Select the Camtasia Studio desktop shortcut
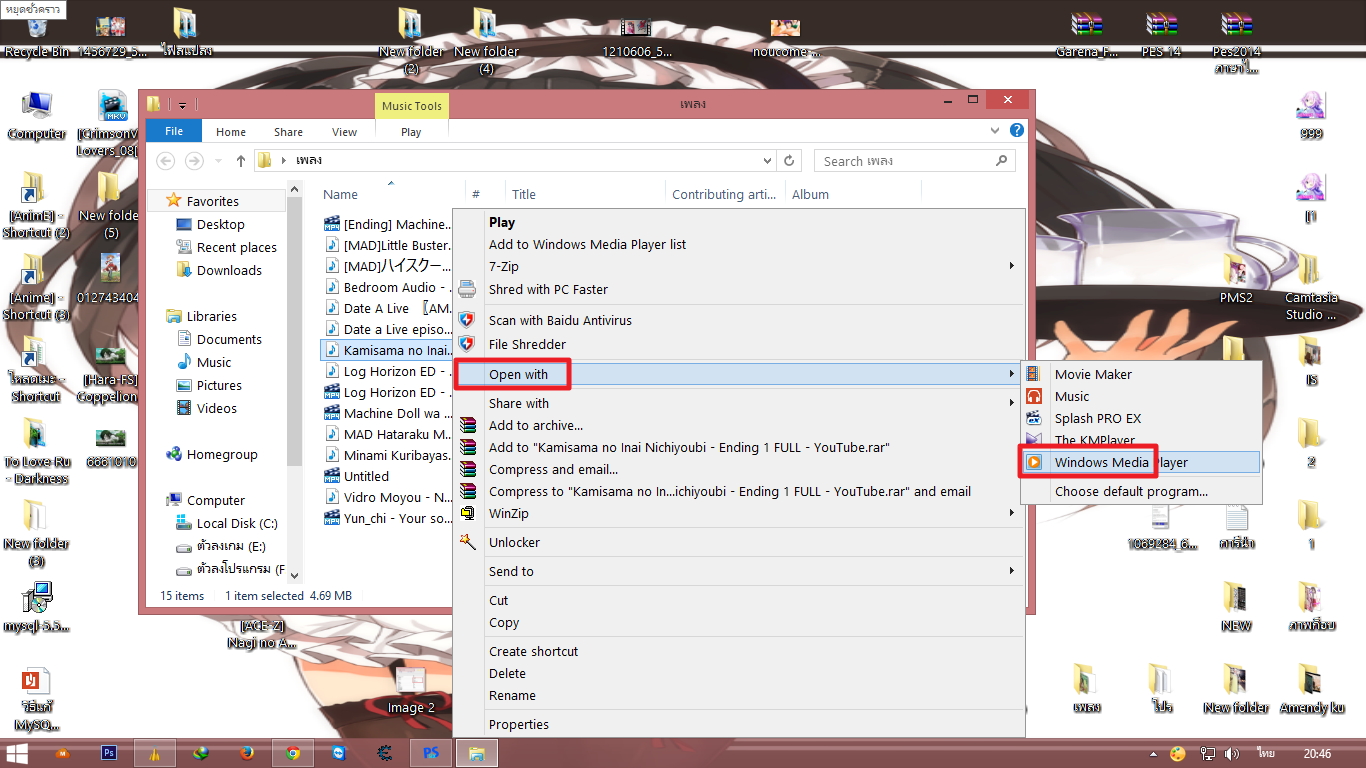Image resolution: width=1366 pixels, height=768 pixels. [x=1311, y=289]
